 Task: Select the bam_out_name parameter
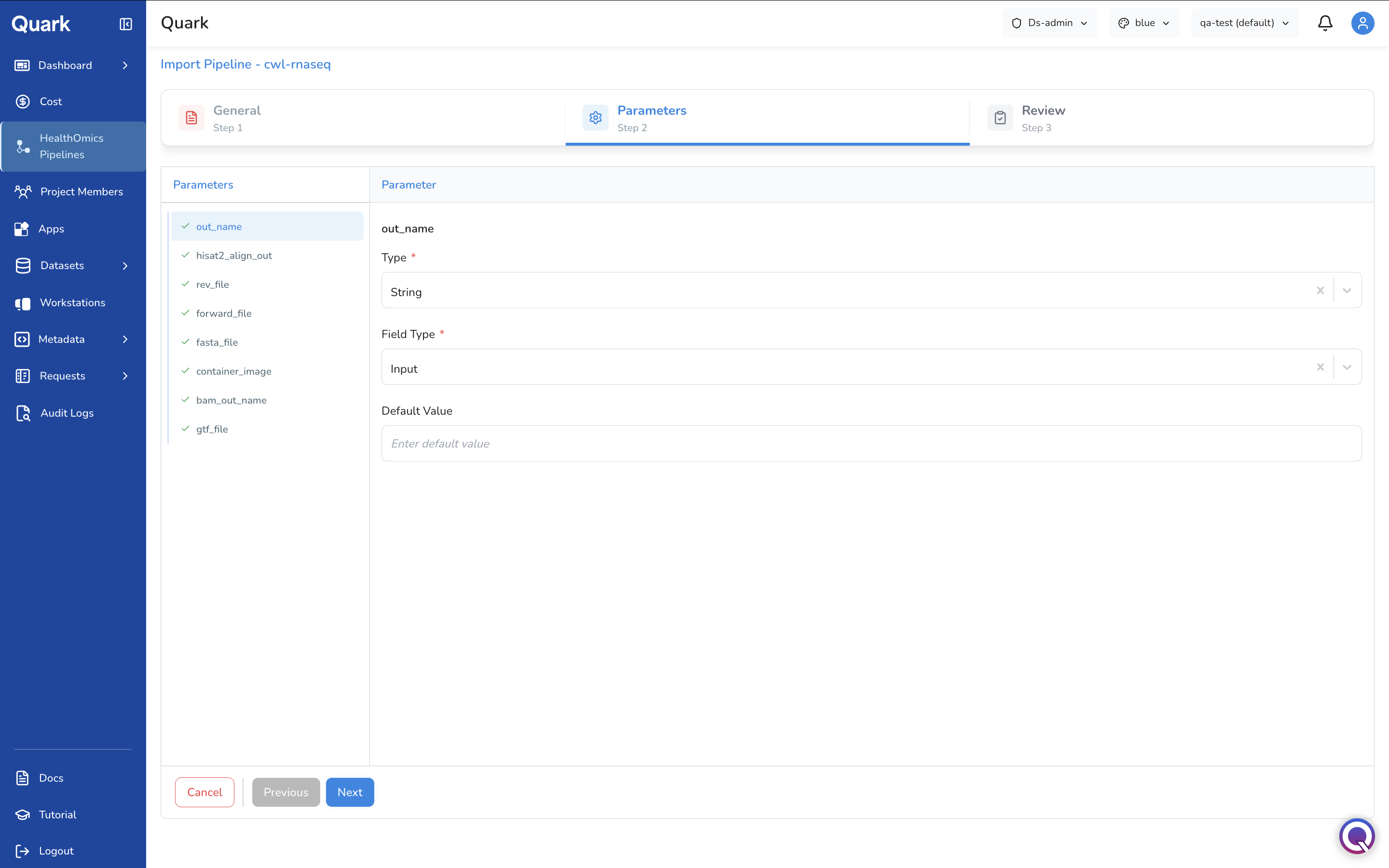click(268, 400)
